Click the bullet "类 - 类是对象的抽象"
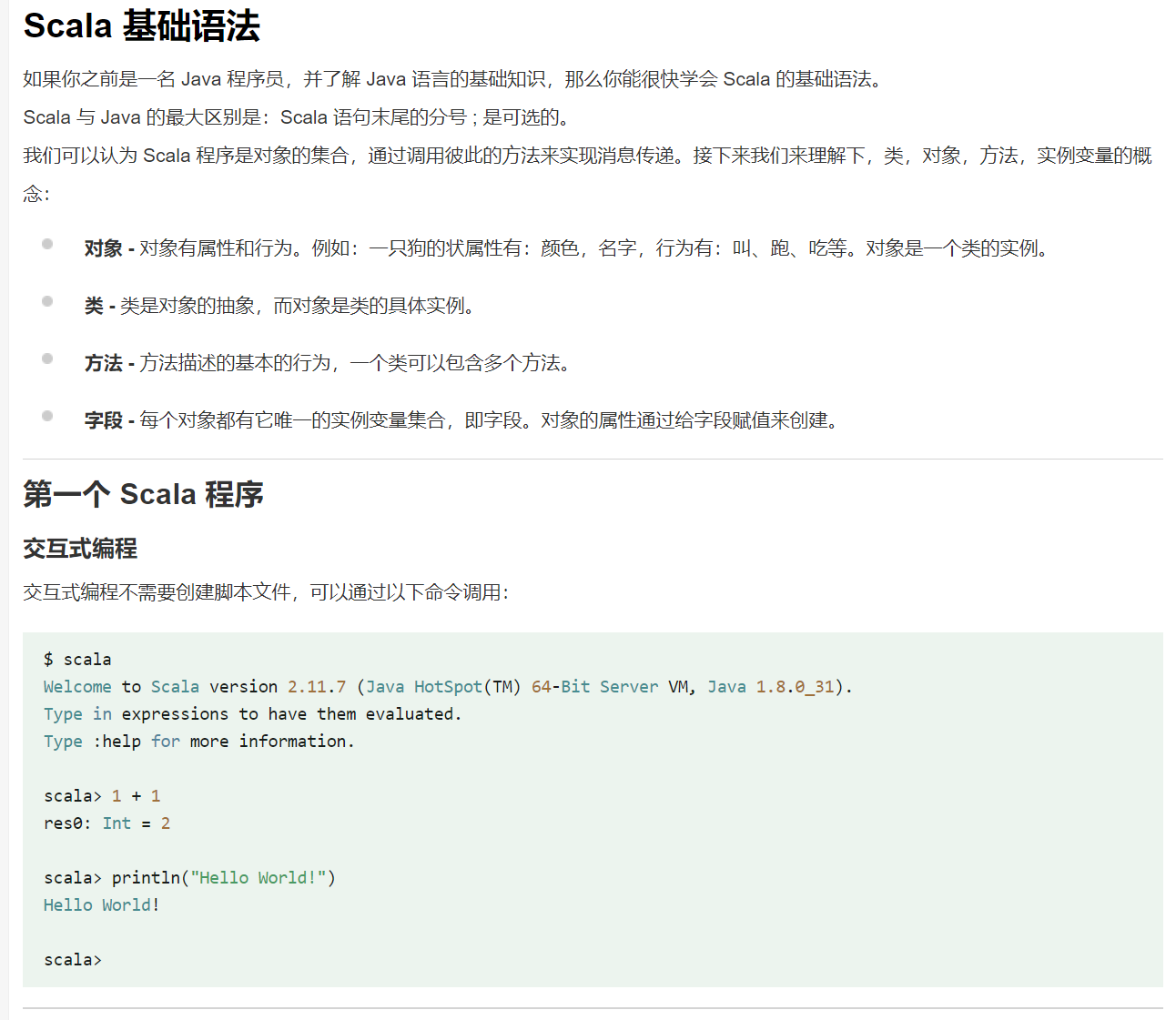The height and width of the screenshot is (1020, 1176). tap(280, 306)
